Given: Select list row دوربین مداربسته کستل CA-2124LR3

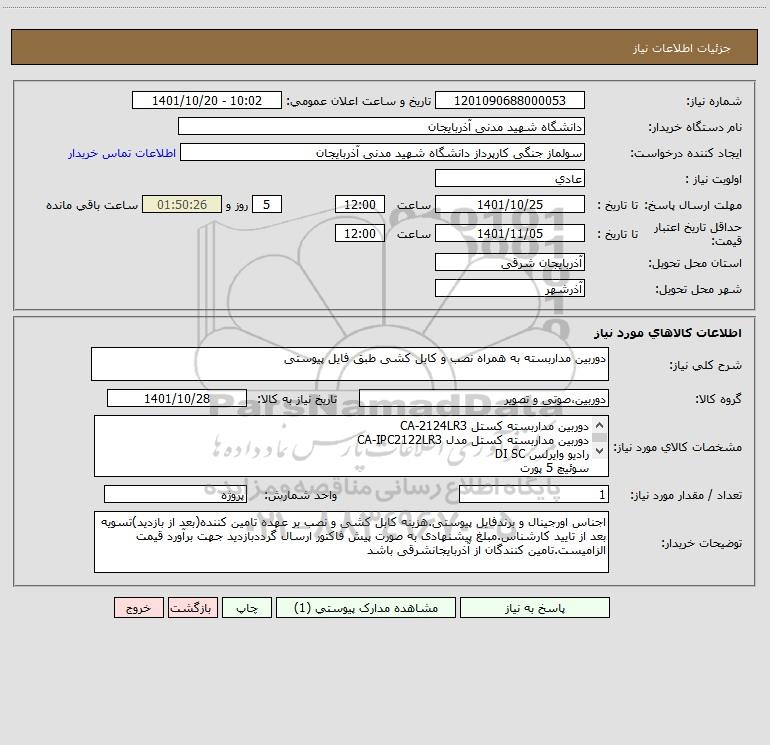Looking at the screenshot, I should coord(494,426).
